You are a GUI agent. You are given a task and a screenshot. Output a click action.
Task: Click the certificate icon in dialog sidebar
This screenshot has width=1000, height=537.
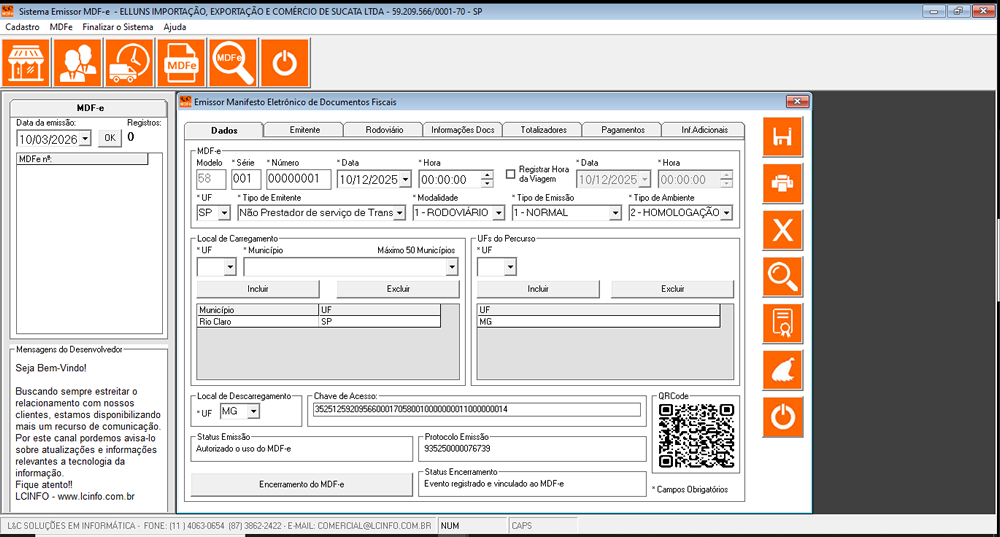click(x=783, y=323)
